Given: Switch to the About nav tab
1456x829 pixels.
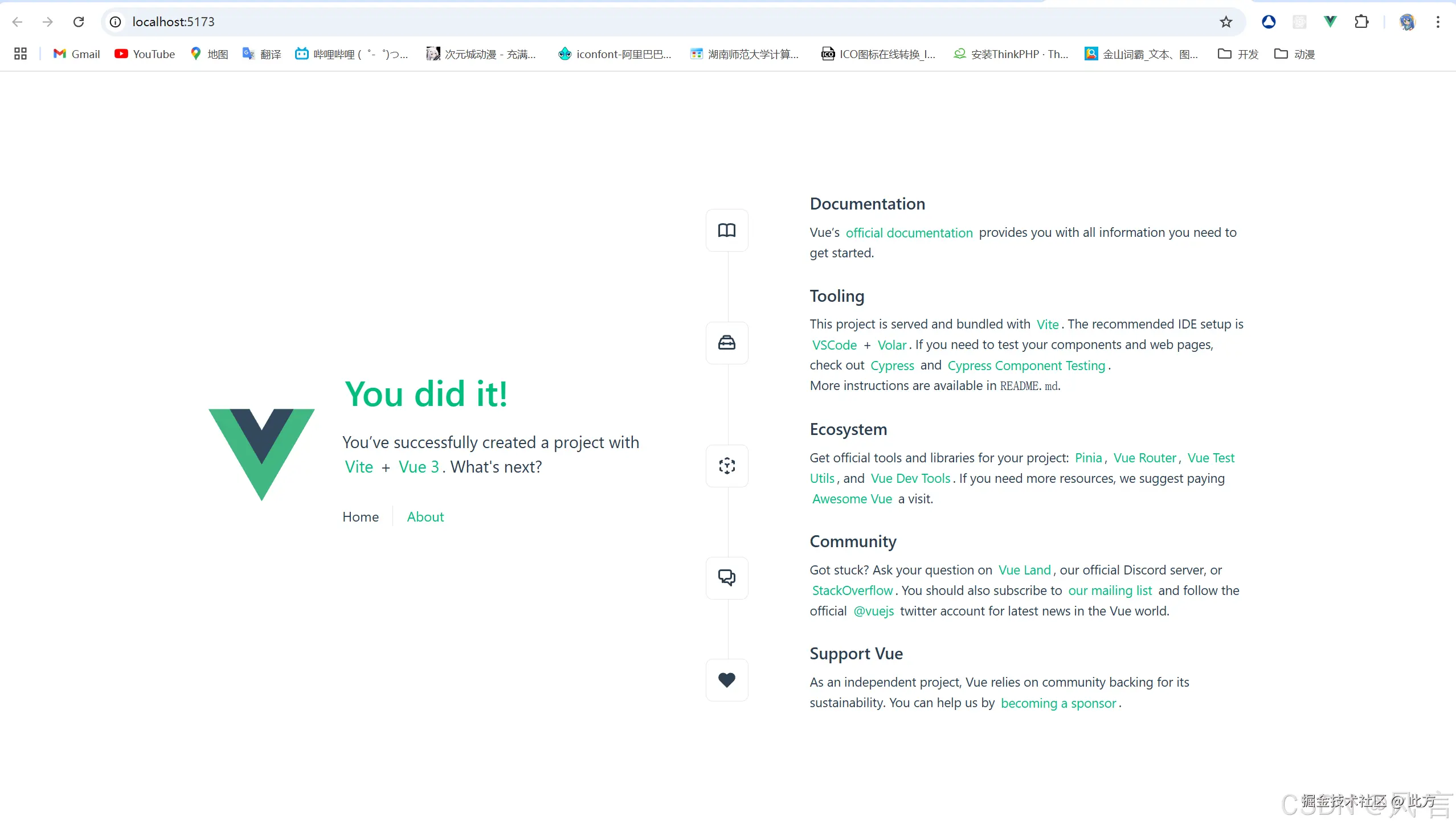Looking at the screenshot, I should click(425, 517).
